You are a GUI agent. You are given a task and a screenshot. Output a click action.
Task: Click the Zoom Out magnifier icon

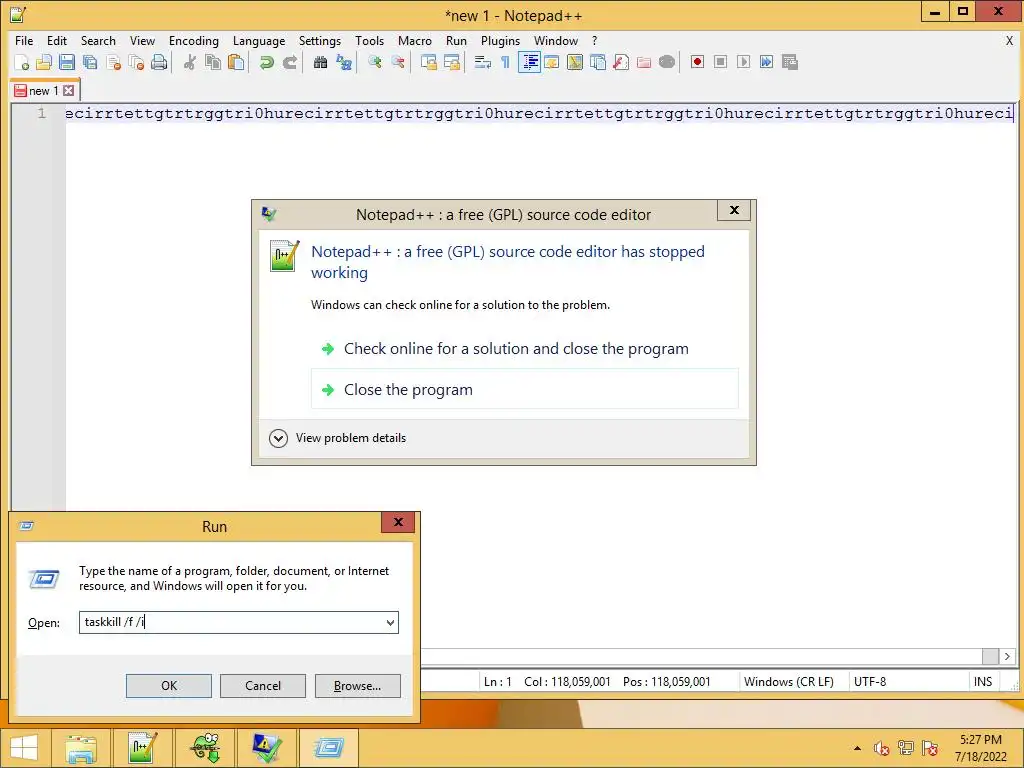[398, 63]
